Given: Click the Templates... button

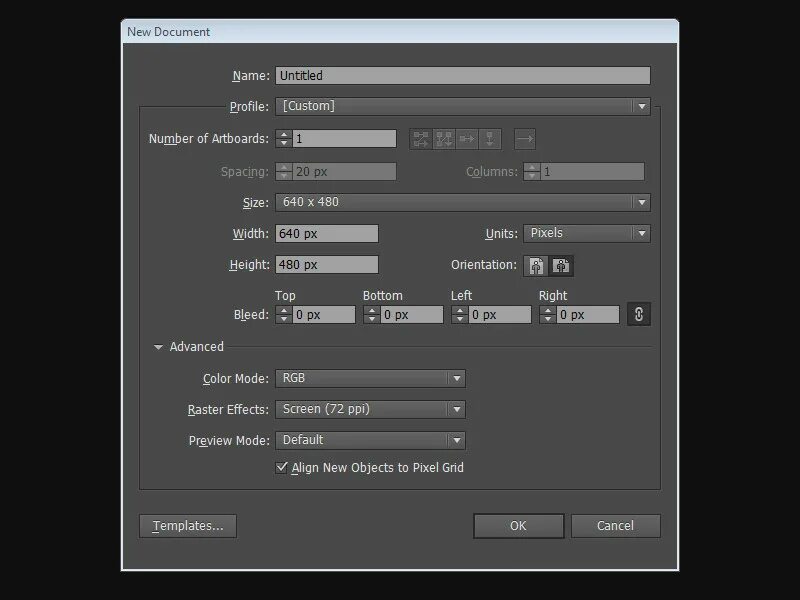Looking at the screenshot, I should pyautogui.click(x=188, y=526).
